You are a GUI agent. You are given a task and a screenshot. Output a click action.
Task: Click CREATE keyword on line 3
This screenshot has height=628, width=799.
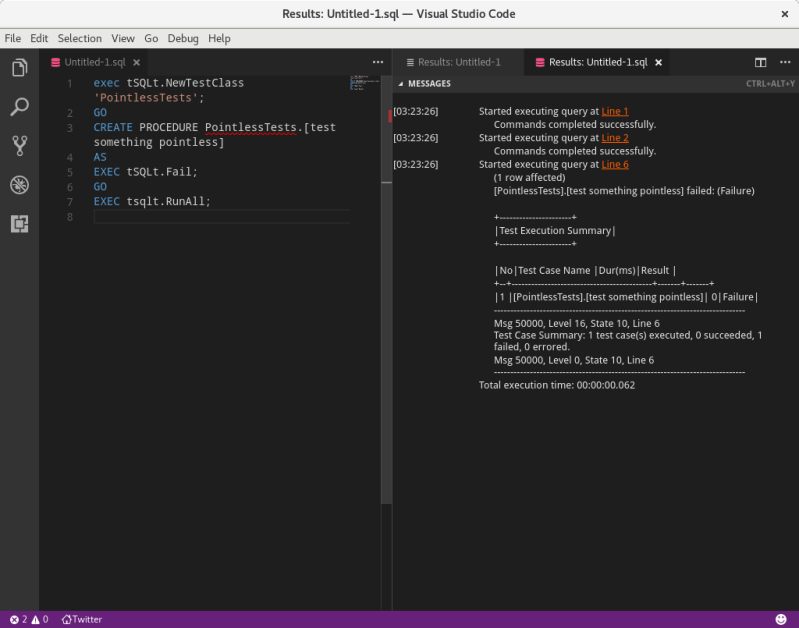113,127
